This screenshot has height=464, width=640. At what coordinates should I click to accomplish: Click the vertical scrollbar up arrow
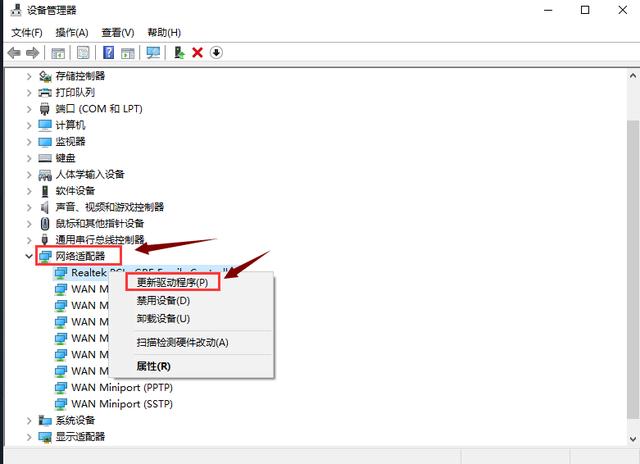(x=633, y=76)
